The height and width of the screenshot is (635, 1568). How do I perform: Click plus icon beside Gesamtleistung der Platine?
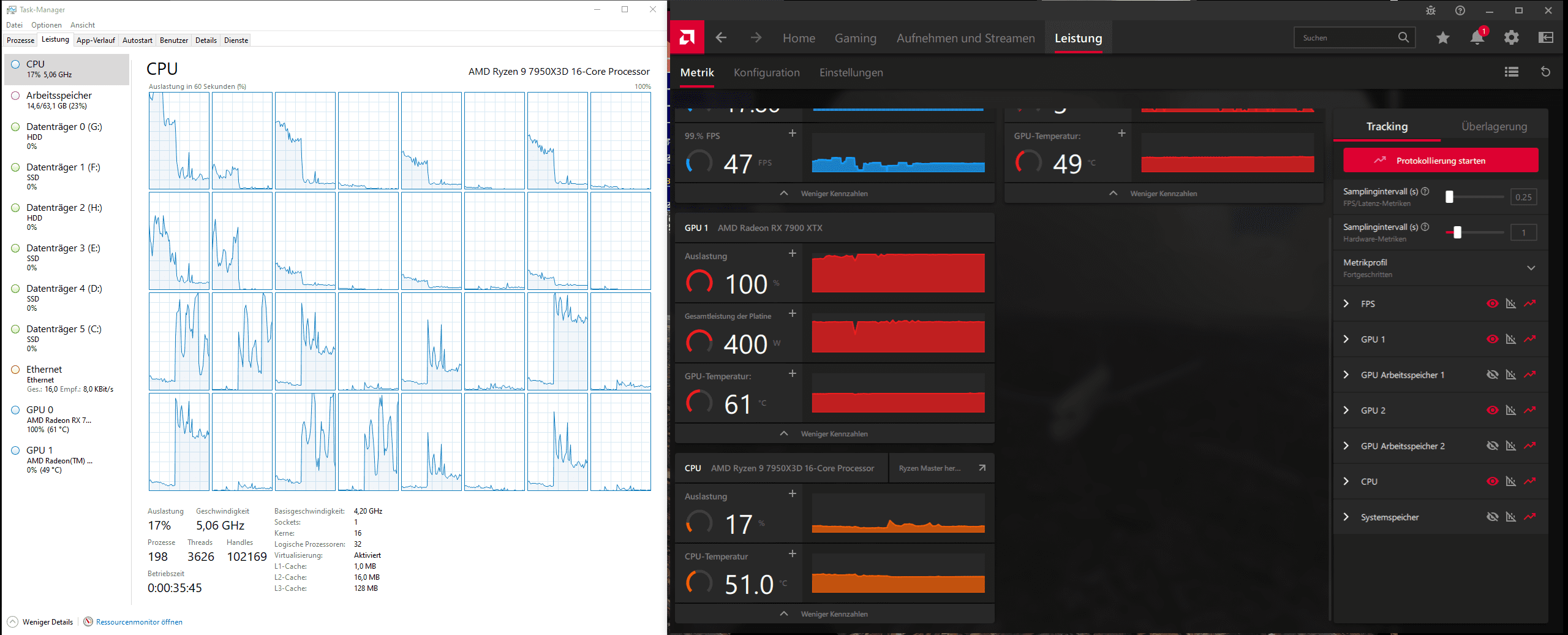click(793, 313)
